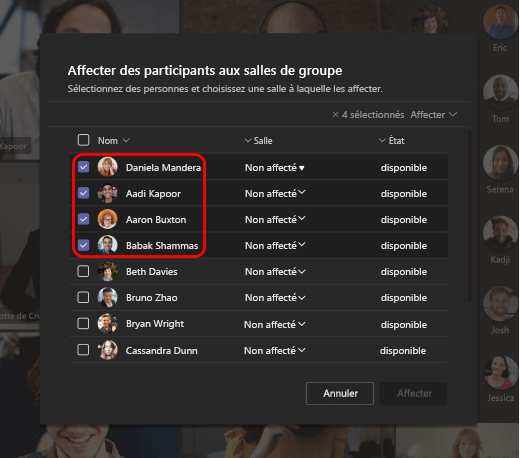The height and width of the screenshot is (458, 520).
Task: Open Daniela Mandera's Non affecté room dropdown
Action: point(275,168)
